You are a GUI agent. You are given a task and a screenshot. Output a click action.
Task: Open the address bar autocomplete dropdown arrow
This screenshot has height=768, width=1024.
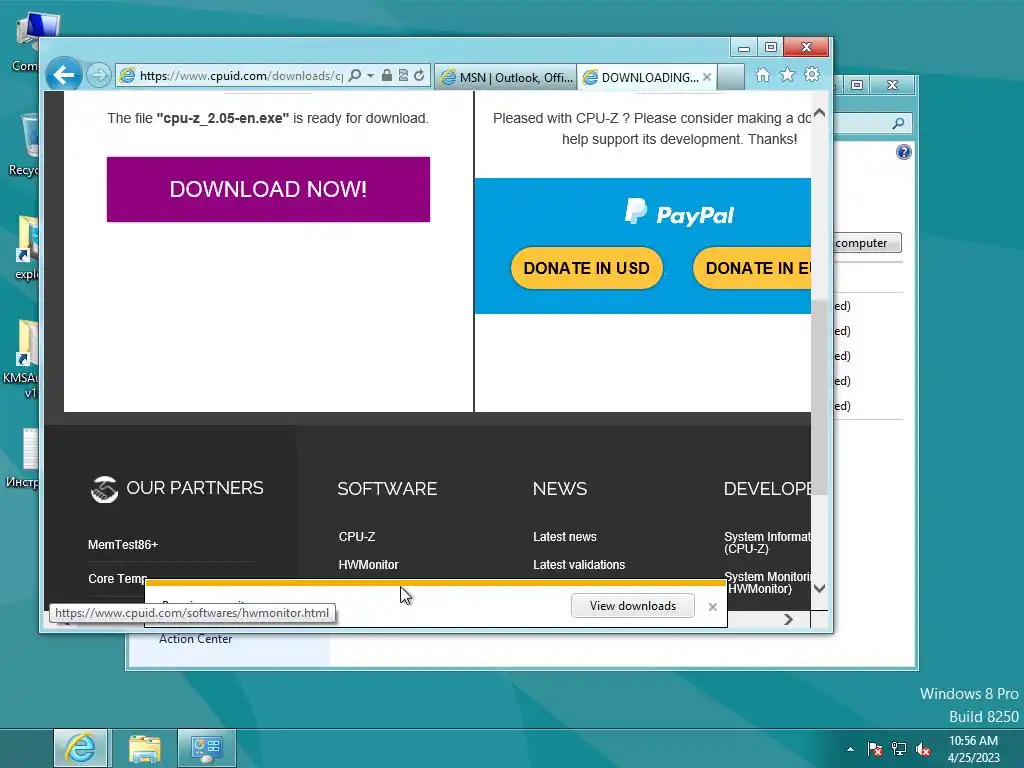370,76
